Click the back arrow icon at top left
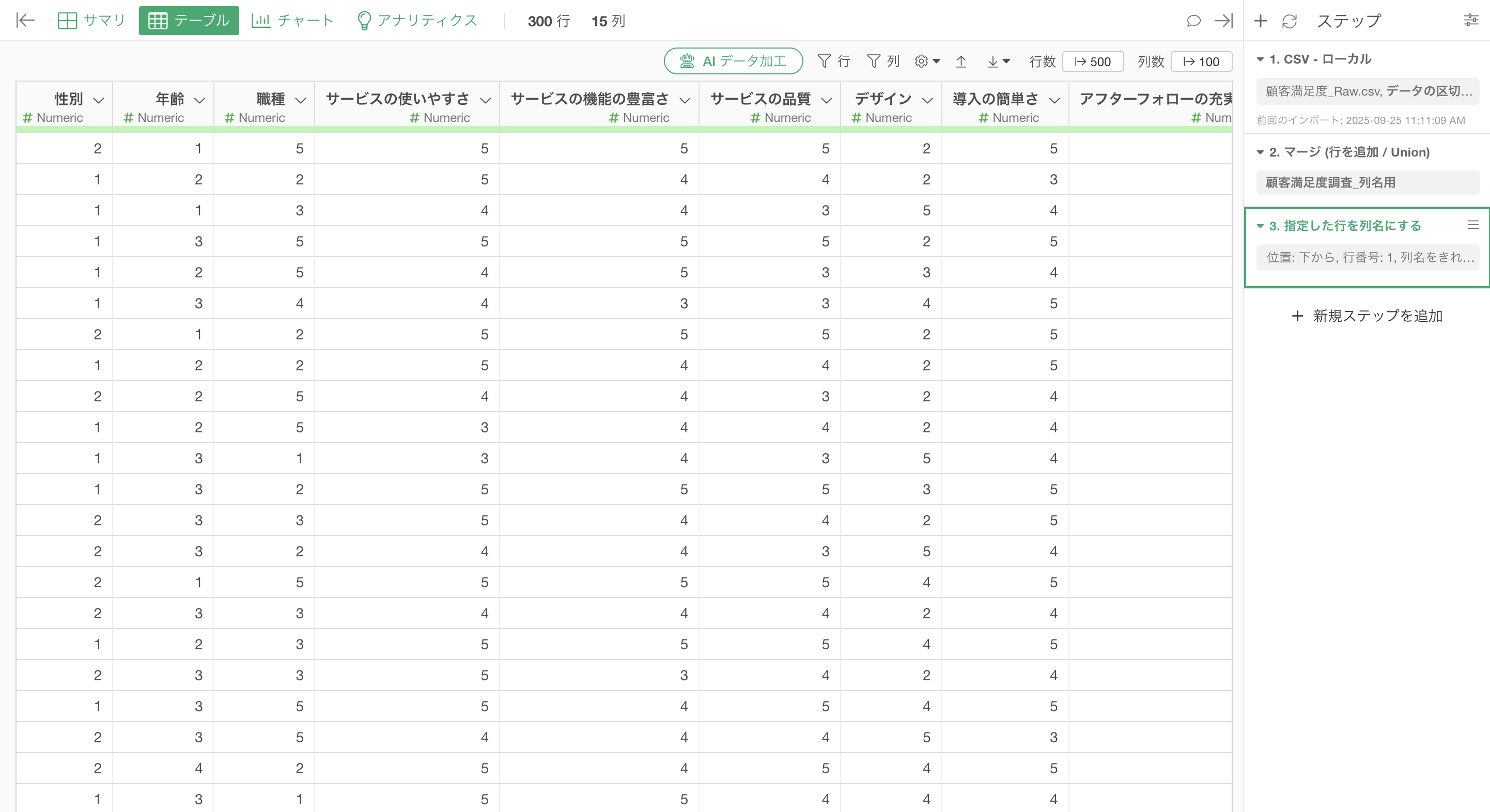This screenshot has width=1490, height=812. point(25,21)
